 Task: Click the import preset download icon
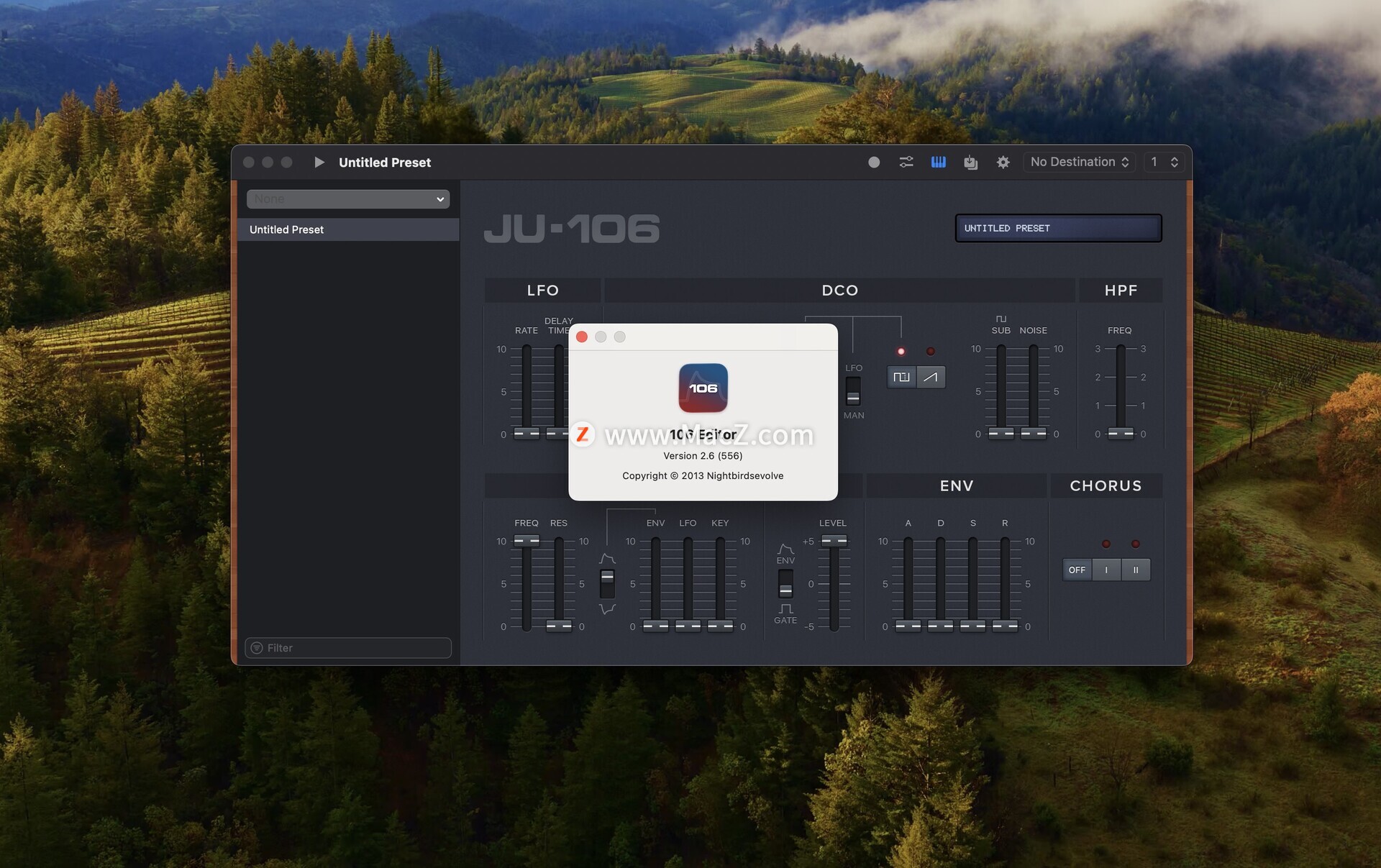[x=970, y=163]
